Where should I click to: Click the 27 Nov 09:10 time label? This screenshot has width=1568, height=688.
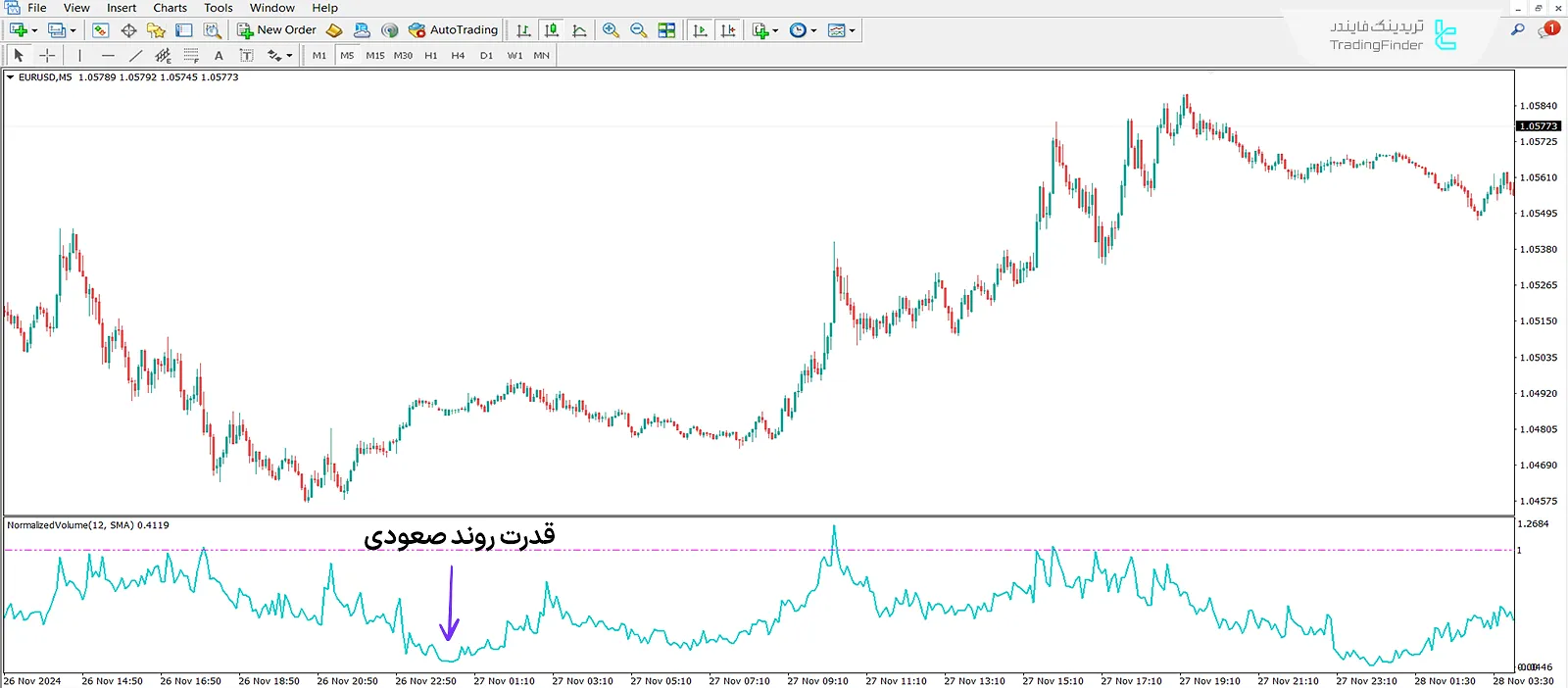click(817, 681)
